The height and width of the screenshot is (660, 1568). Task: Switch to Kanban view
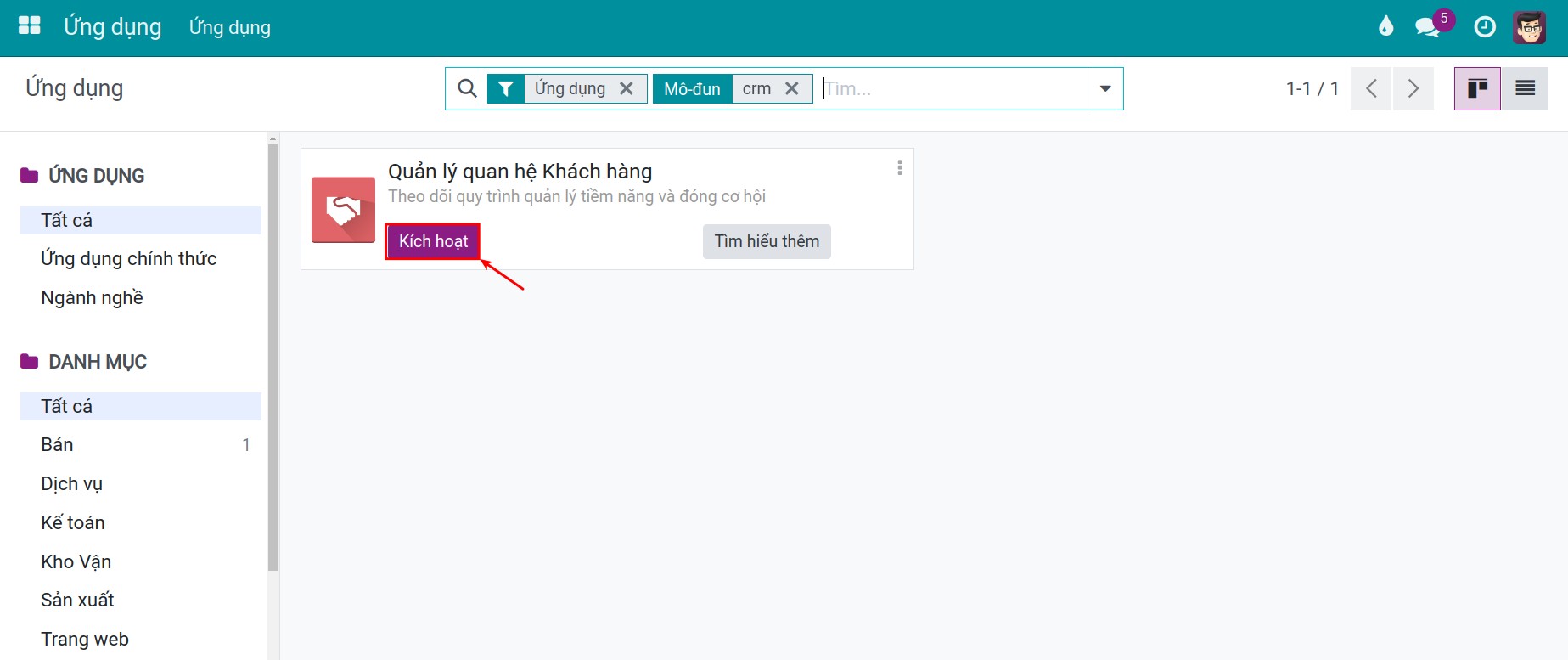click(x=1477, y=88)
